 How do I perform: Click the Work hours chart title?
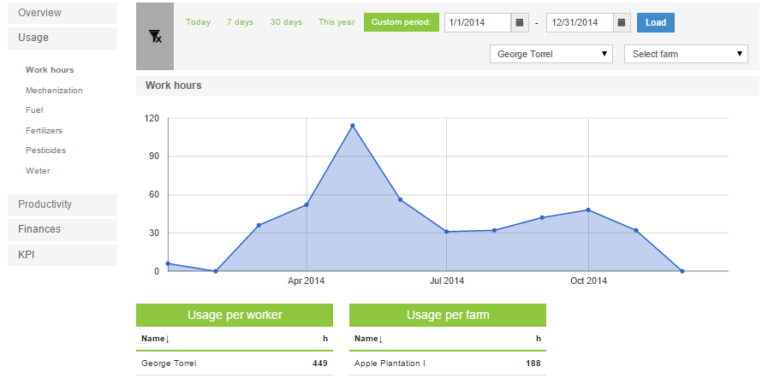click(x=173, y=85)
